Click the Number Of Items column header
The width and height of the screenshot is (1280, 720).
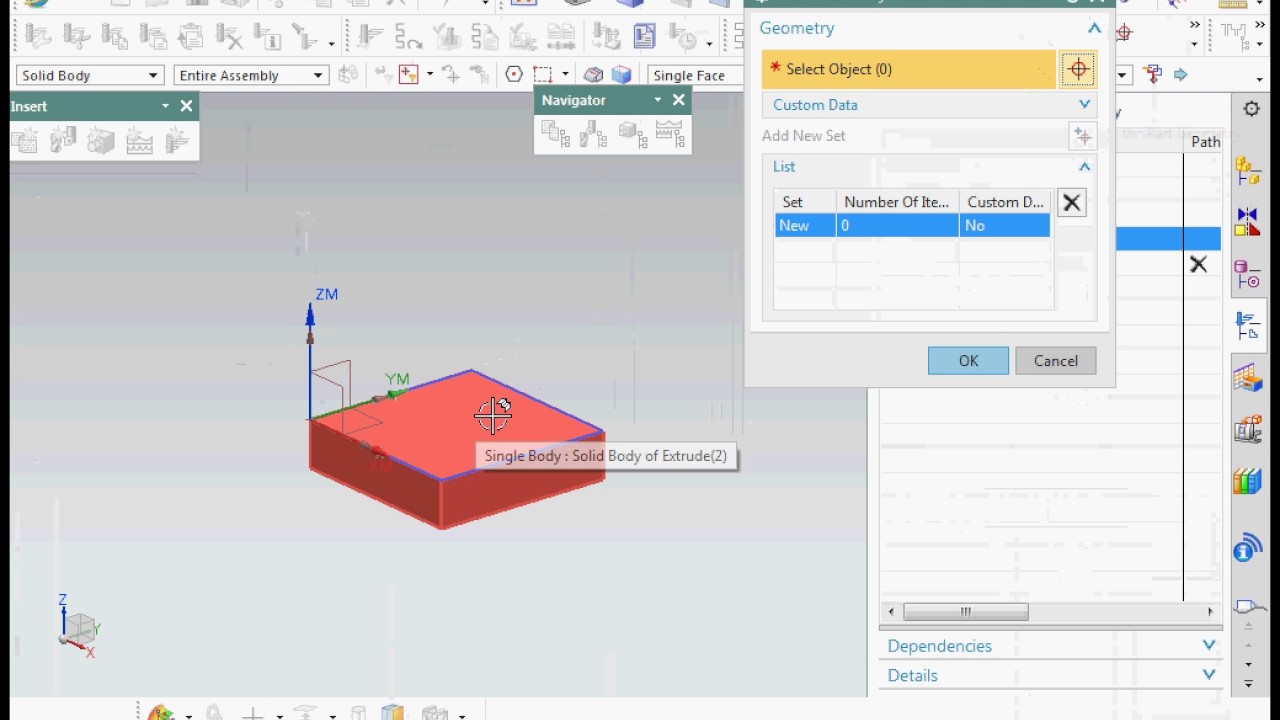tap(897, 202)
